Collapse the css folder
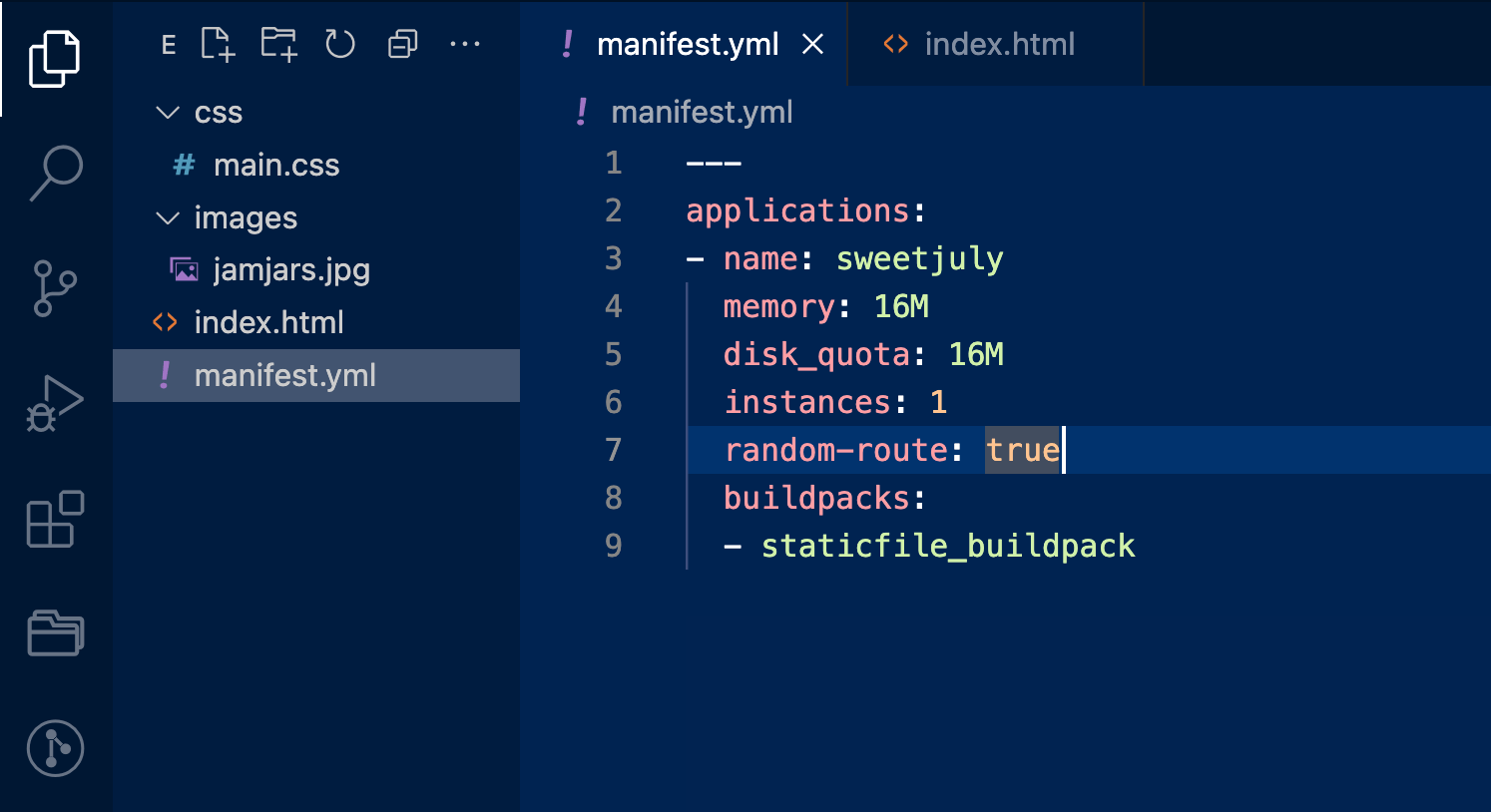Image resolution: width=1491 pixels, height=812 pixels. [167, 112]
